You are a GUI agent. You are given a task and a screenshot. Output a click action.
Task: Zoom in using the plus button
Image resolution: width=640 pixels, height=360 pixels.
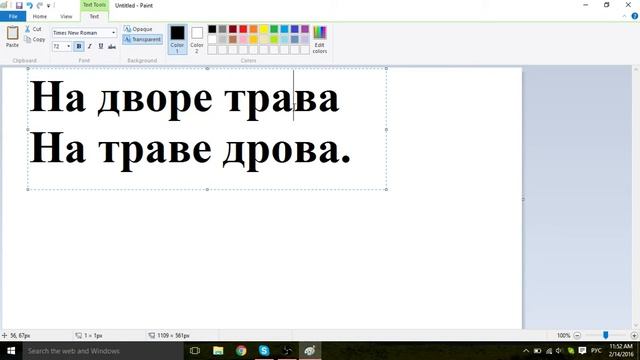[634, 336]
